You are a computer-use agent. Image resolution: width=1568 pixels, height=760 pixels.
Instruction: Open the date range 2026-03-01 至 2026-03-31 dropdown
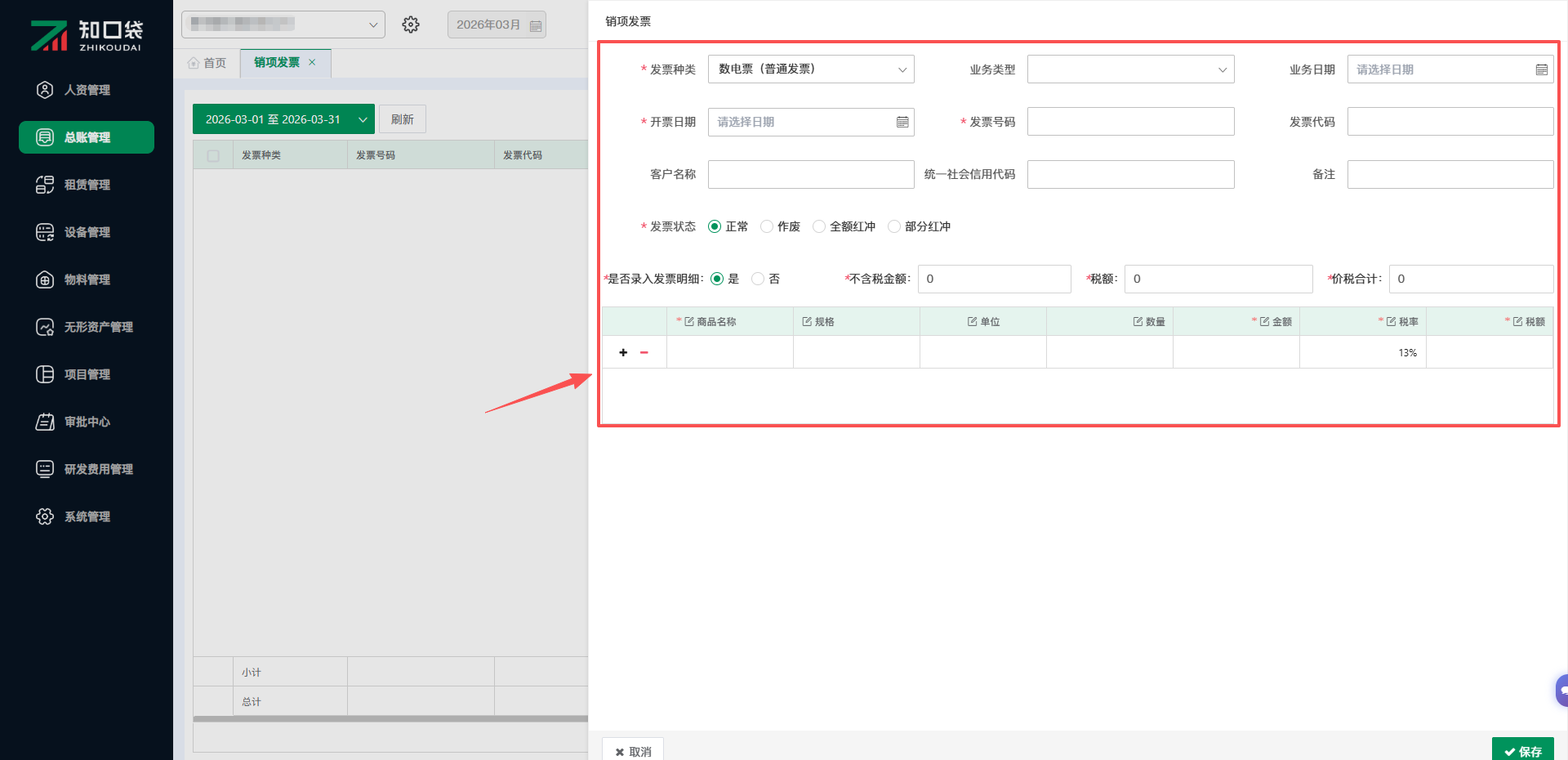tap(283, 119)
